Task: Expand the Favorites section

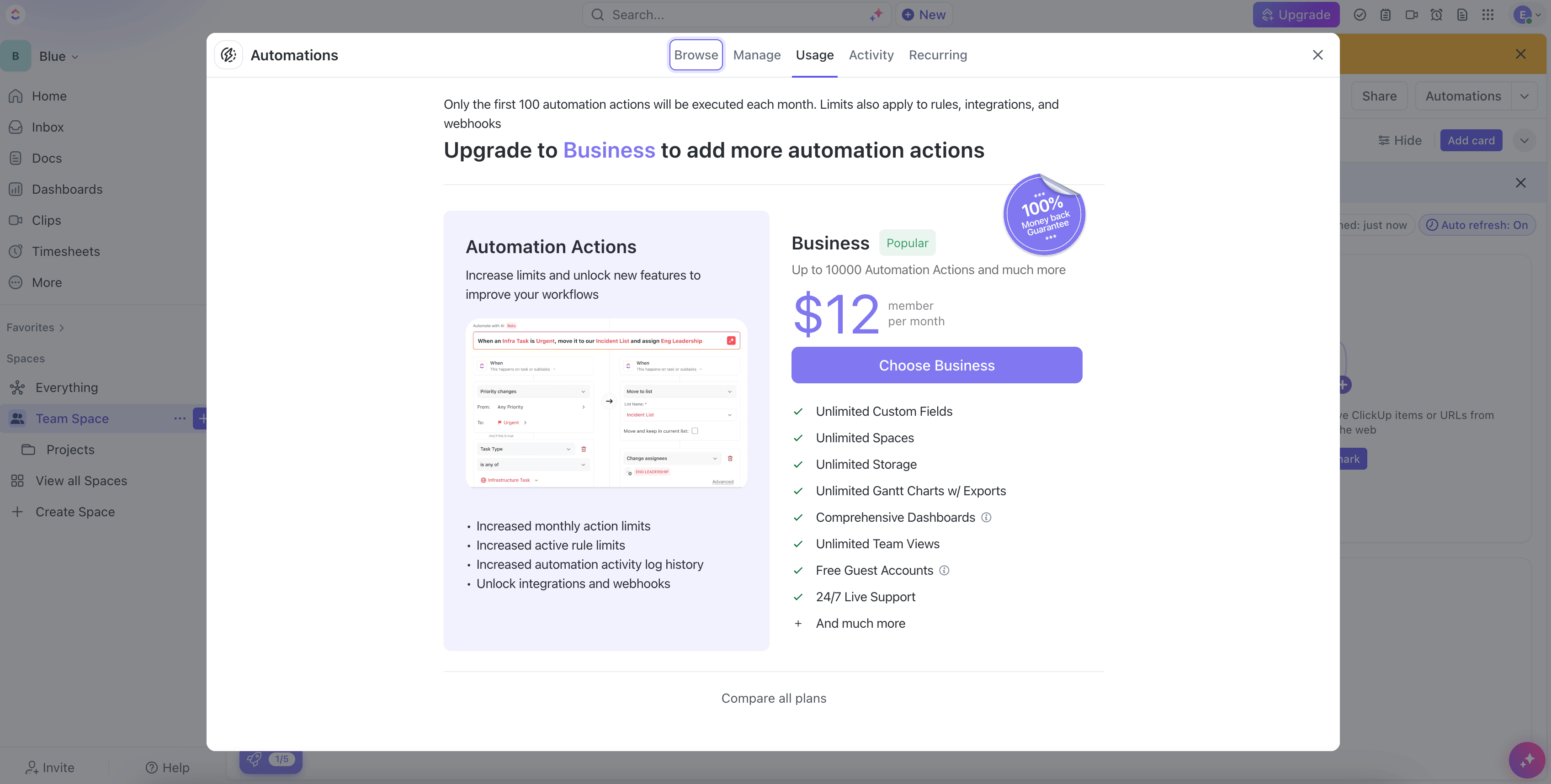Action: click(35, 327)
